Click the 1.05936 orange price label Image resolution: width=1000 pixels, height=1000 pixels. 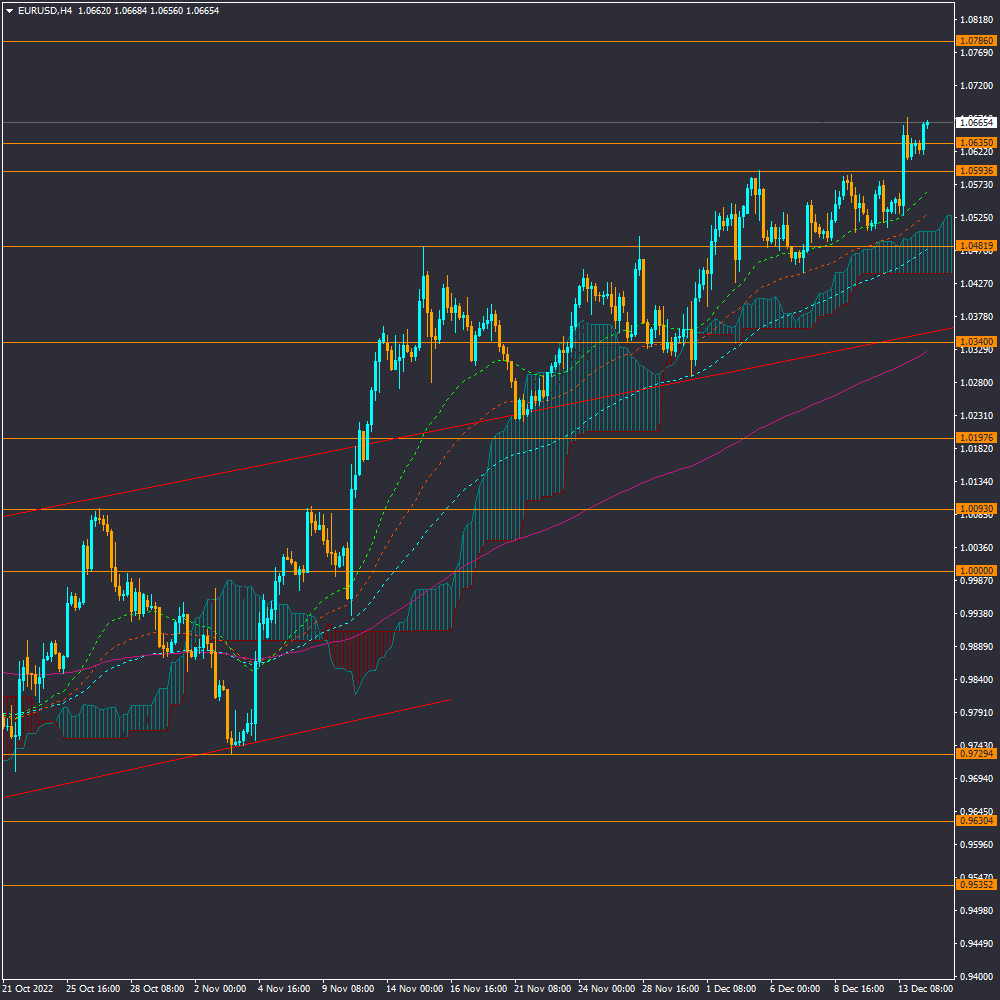point(976,171)
